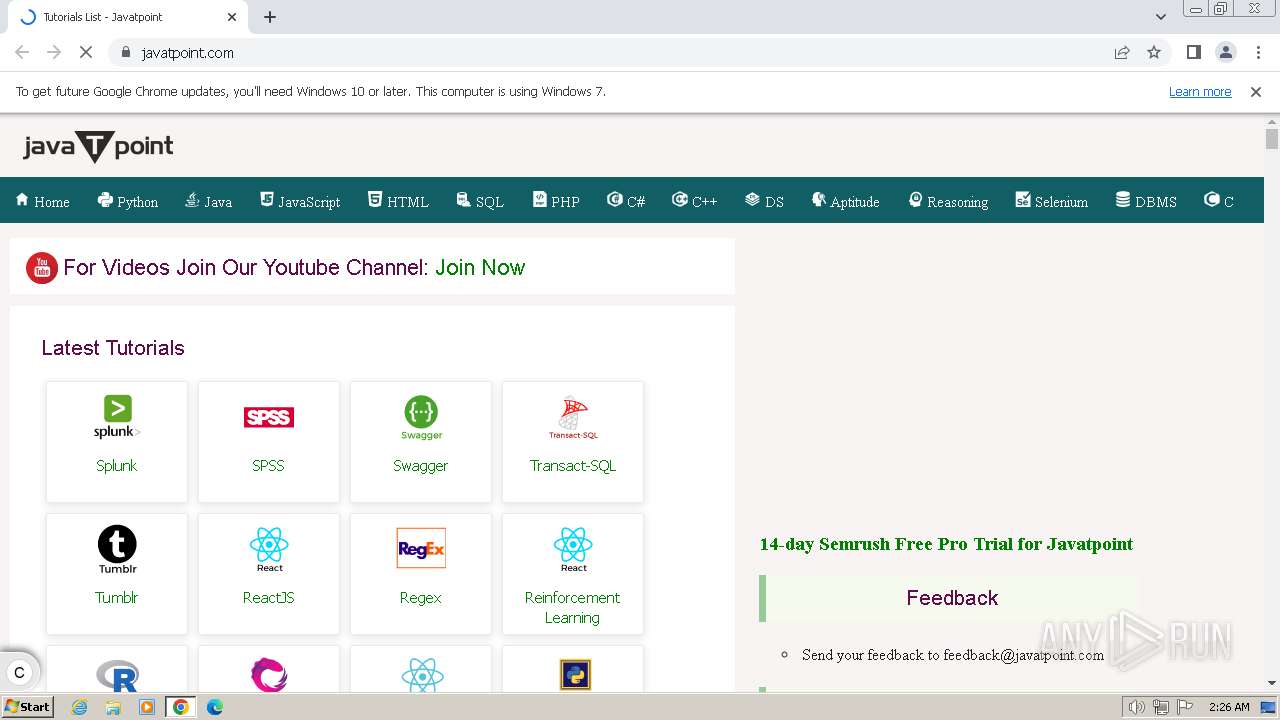Image resolution: width=1280 pixels, height=720 pixels.
Task: Launch Microsoft Edge from the taskbar
Action: (x=214, y=707)
